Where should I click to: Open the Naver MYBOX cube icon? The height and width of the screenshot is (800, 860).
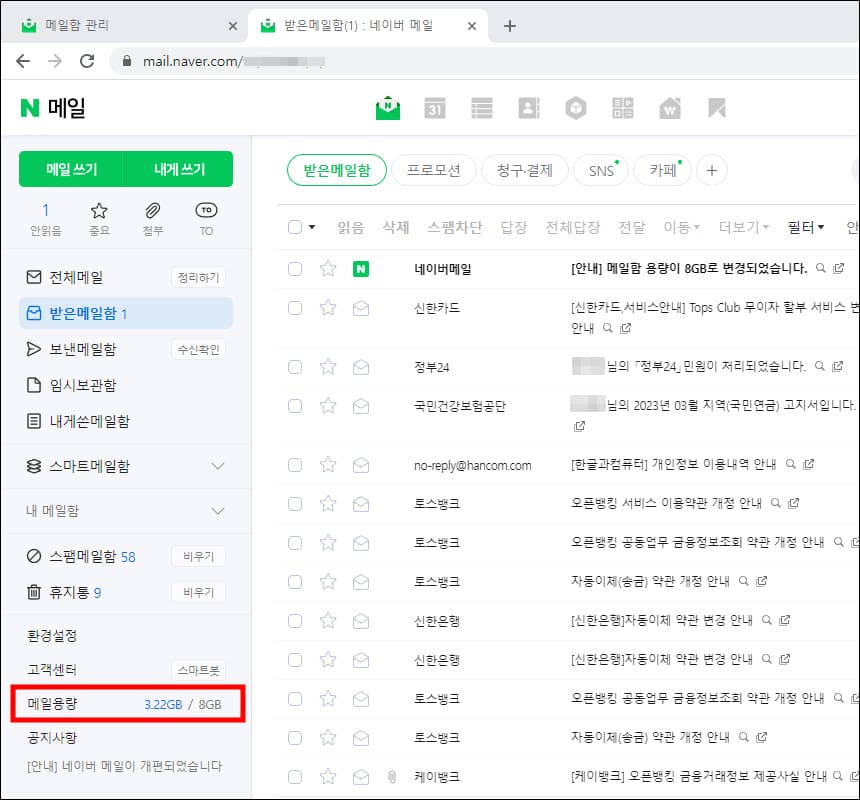(576, 108)
